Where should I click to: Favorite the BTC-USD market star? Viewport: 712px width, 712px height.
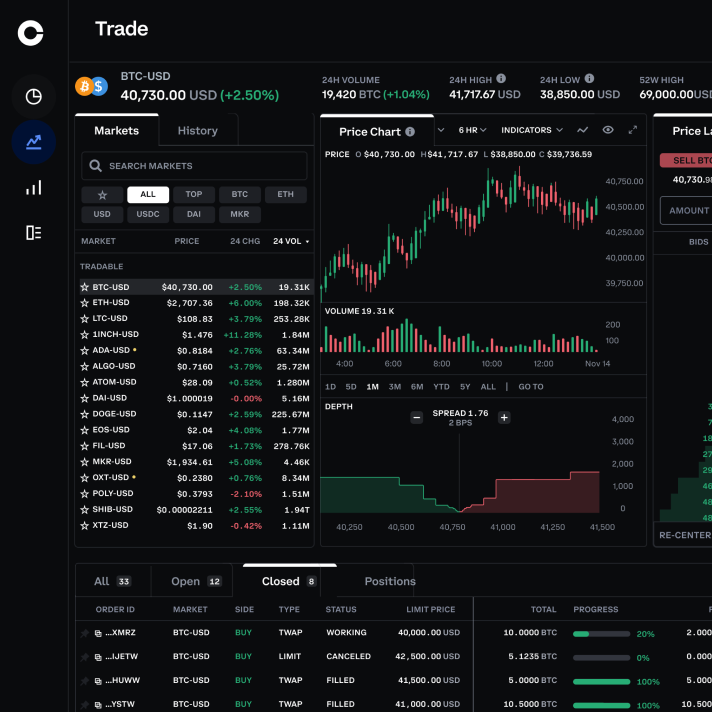click(x=84, y=287)
